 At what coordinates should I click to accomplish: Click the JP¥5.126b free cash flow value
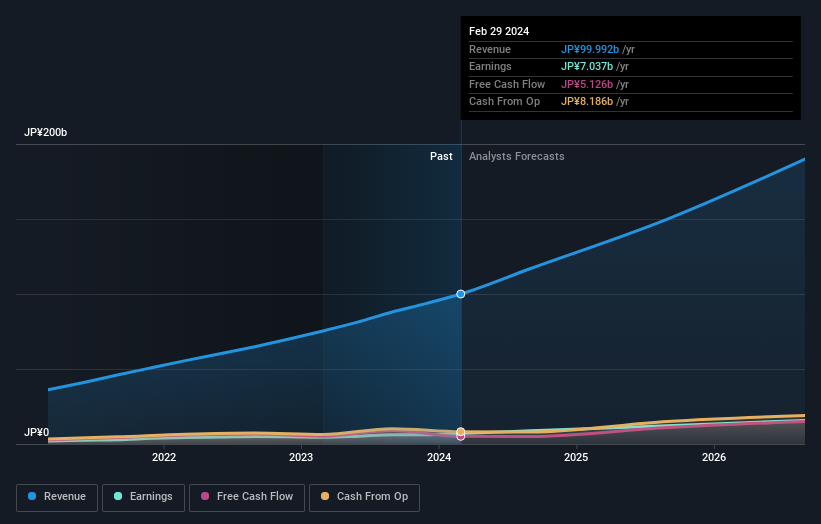[587, 84]
